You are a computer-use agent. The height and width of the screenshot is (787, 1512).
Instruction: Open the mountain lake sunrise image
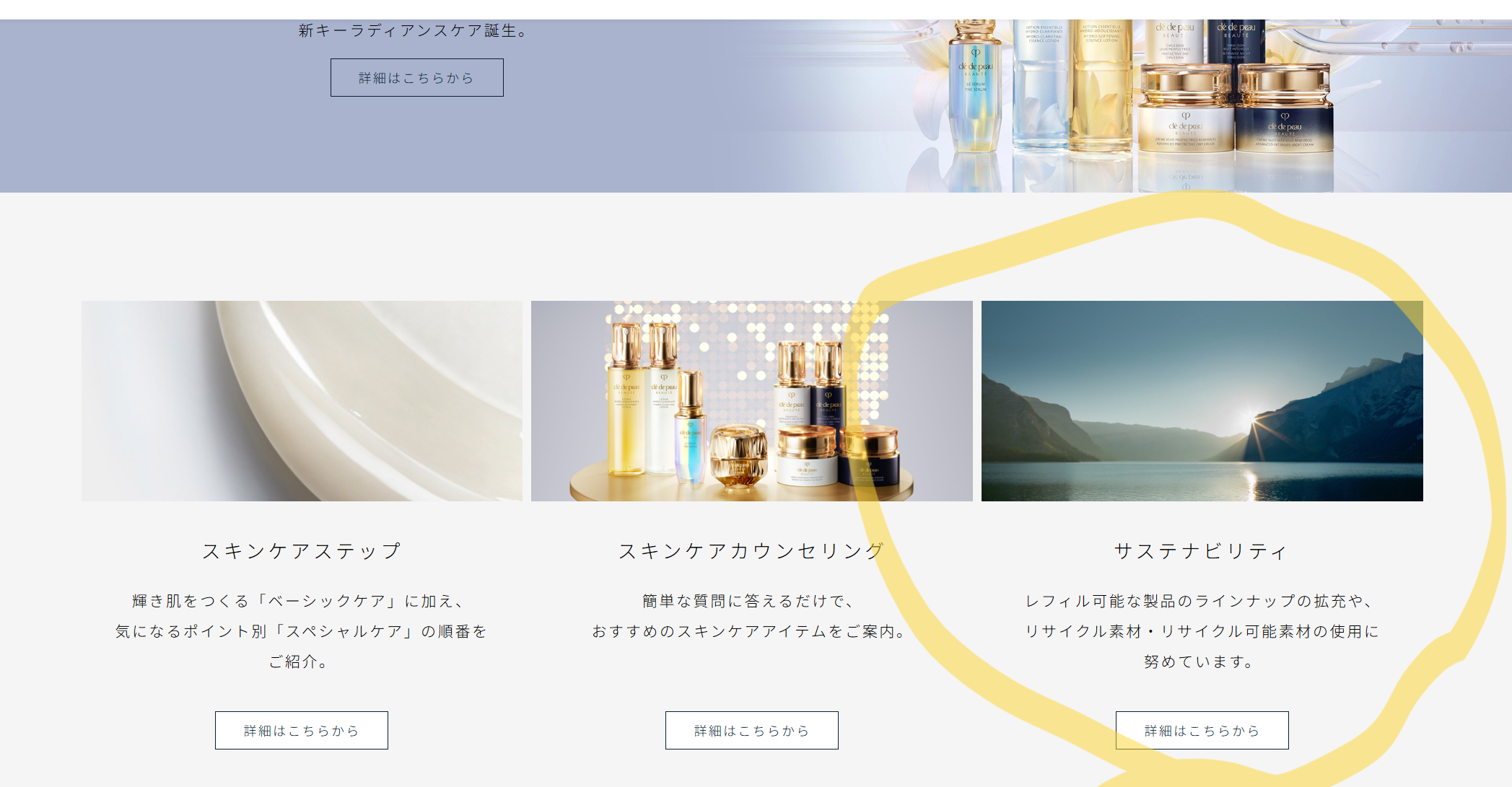tap(1202, 401)
